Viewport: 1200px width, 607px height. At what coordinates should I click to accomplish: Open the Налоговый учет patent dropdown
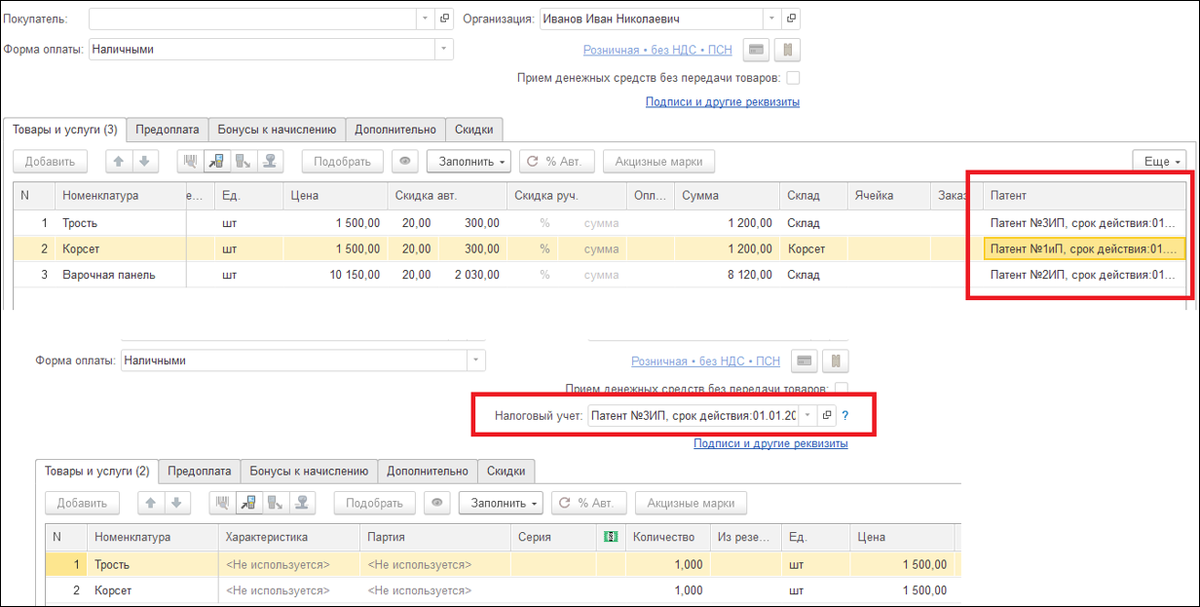click(807, 415)
